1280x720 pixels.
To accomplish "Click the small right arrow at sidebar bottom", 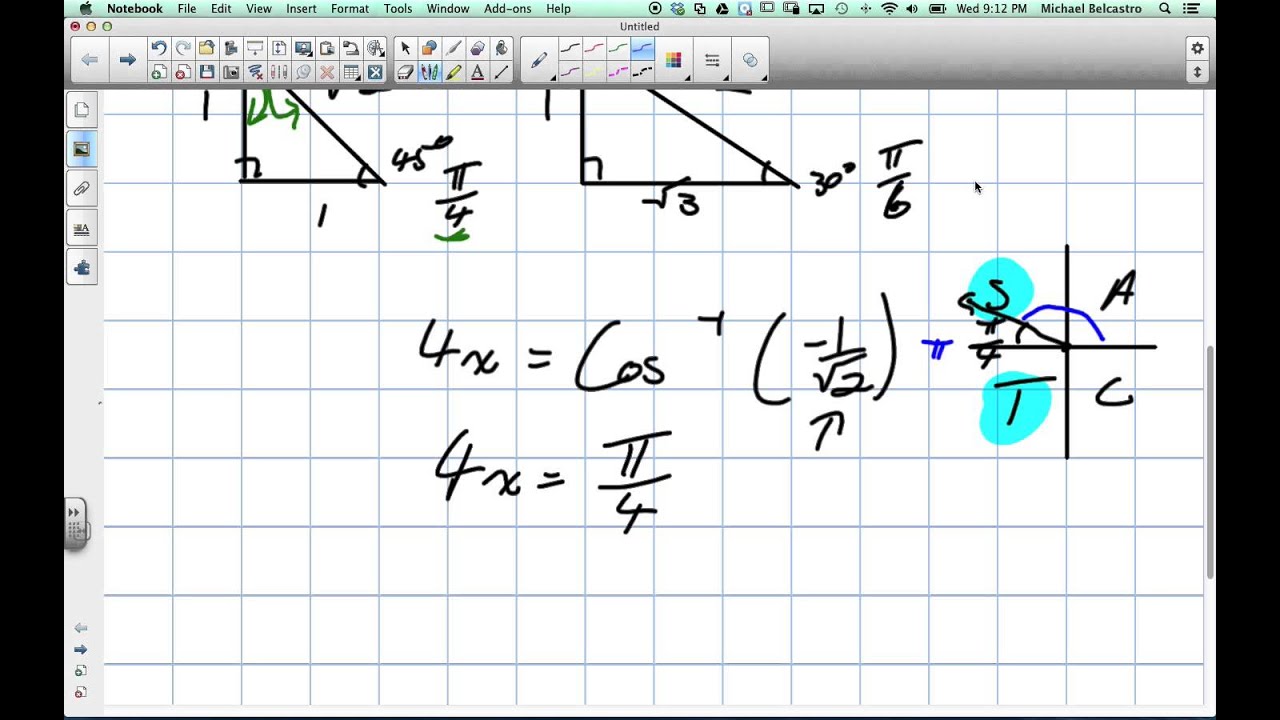I will (x=81, y=649).
